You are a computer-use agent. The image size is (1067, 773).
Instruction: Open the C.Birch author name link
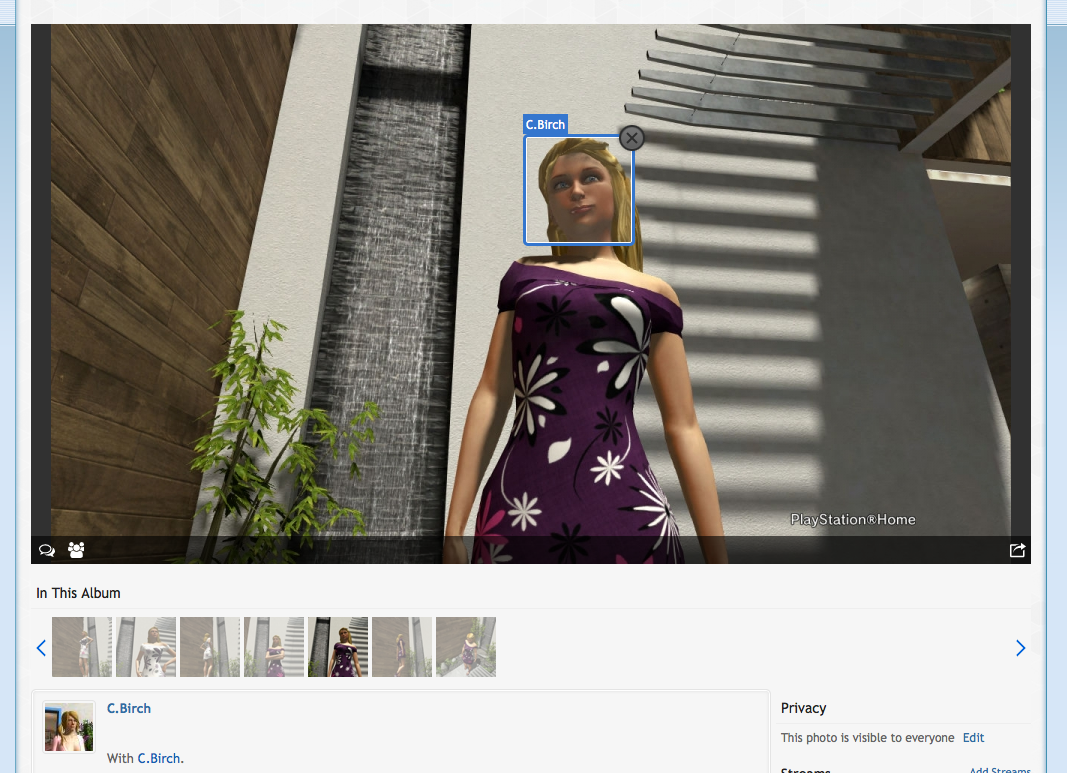[129, 708]
